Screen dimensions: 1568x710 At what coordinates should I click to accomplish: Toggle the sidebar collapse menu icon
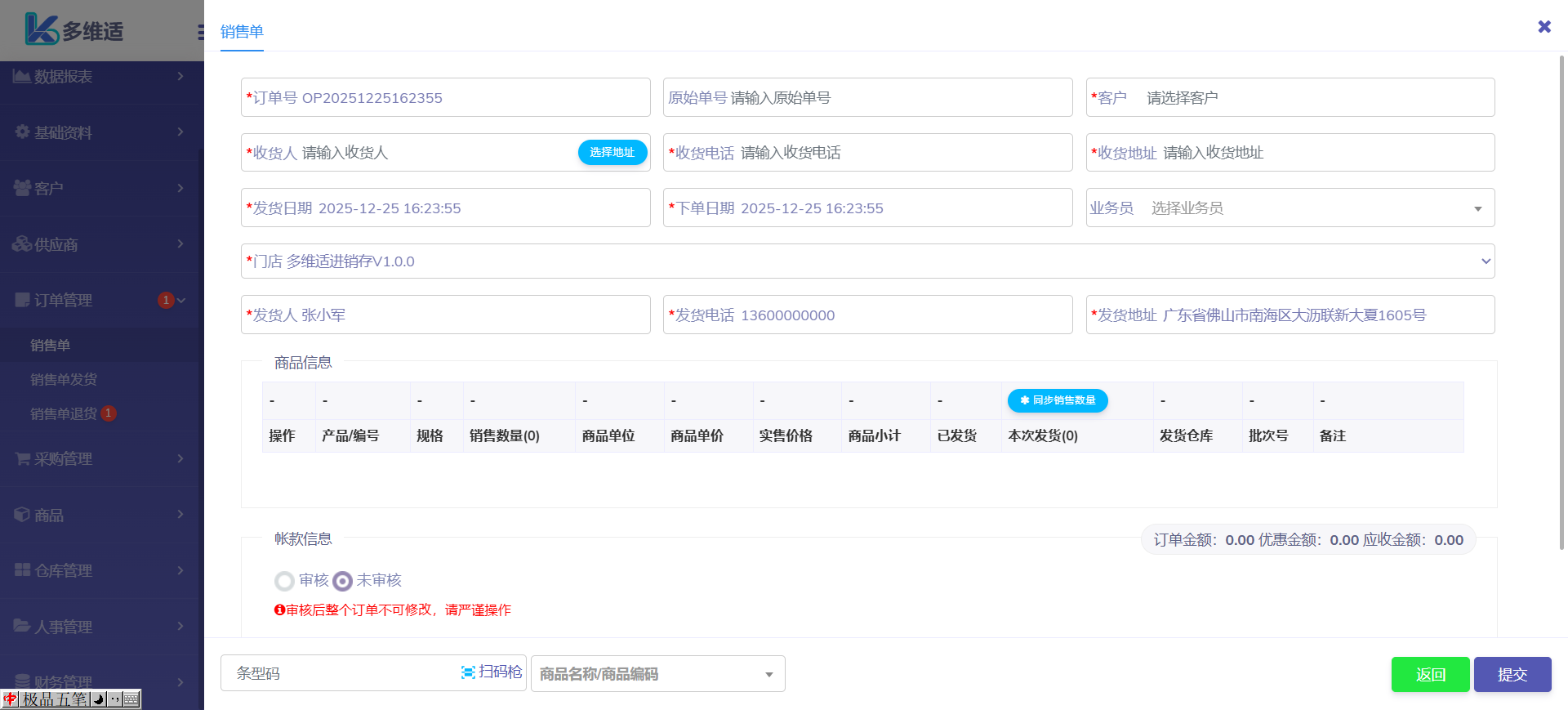click(x=200, y=32)
